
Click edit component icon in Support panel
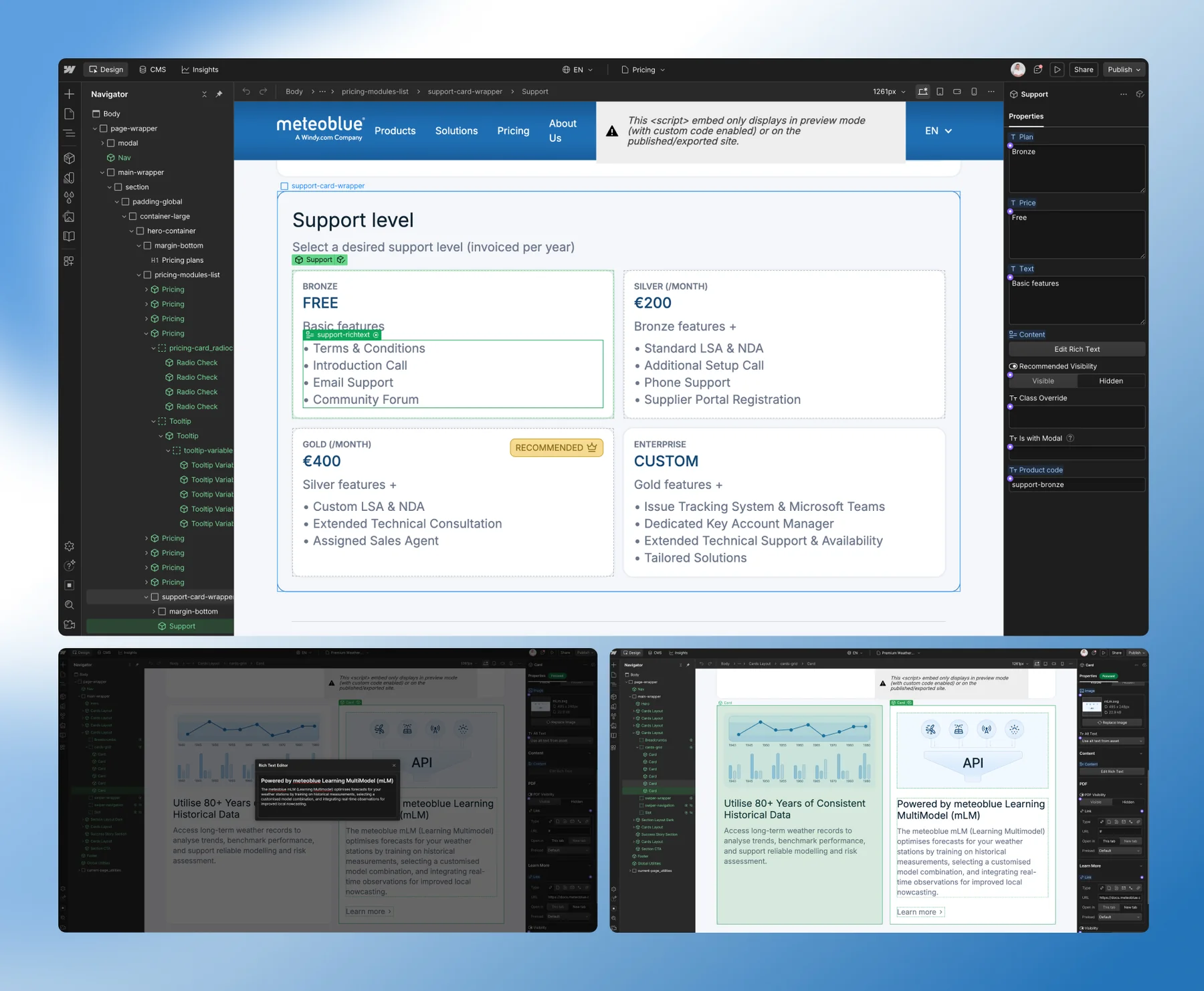point(1140,94)
